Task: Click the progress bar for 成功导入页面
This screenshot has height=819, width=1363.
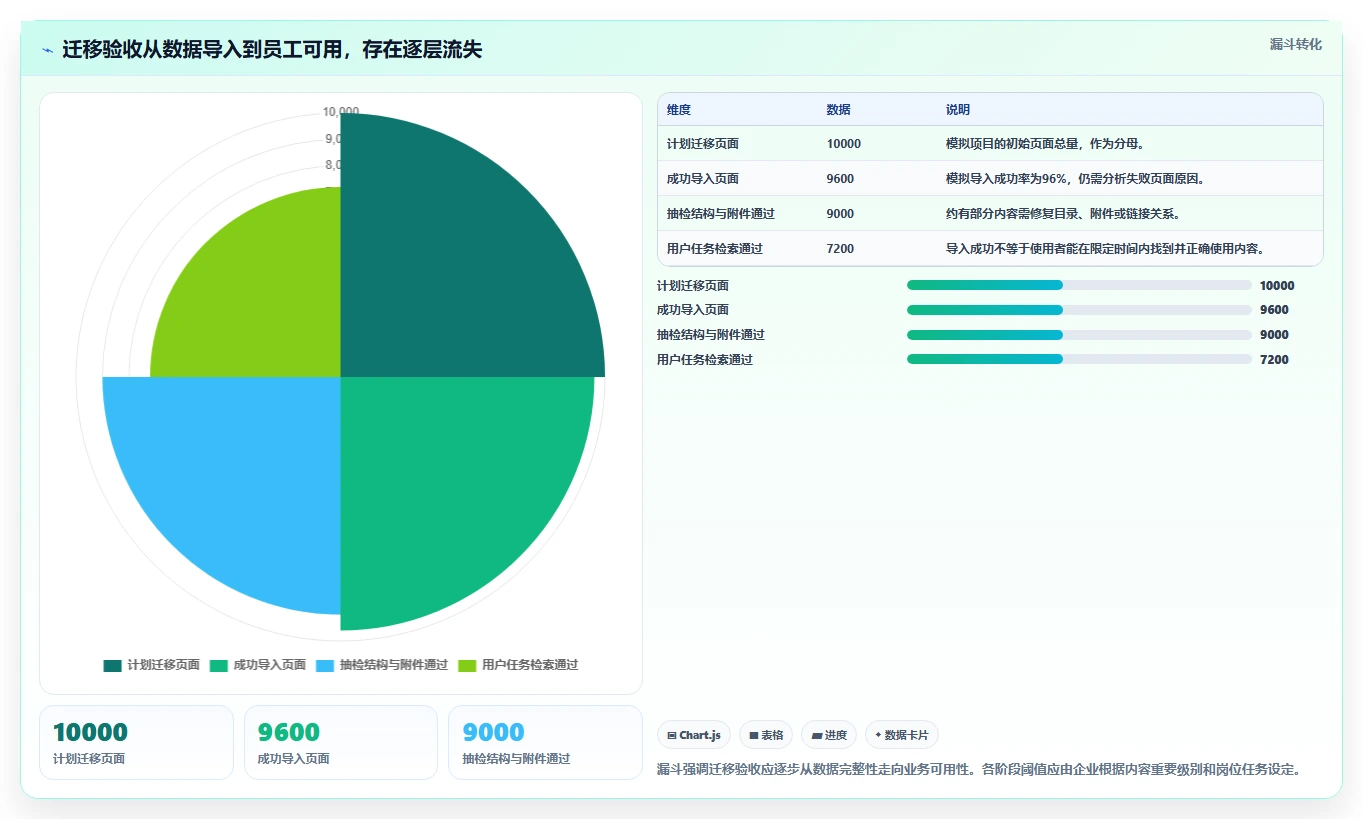Action: [1079, 310]
